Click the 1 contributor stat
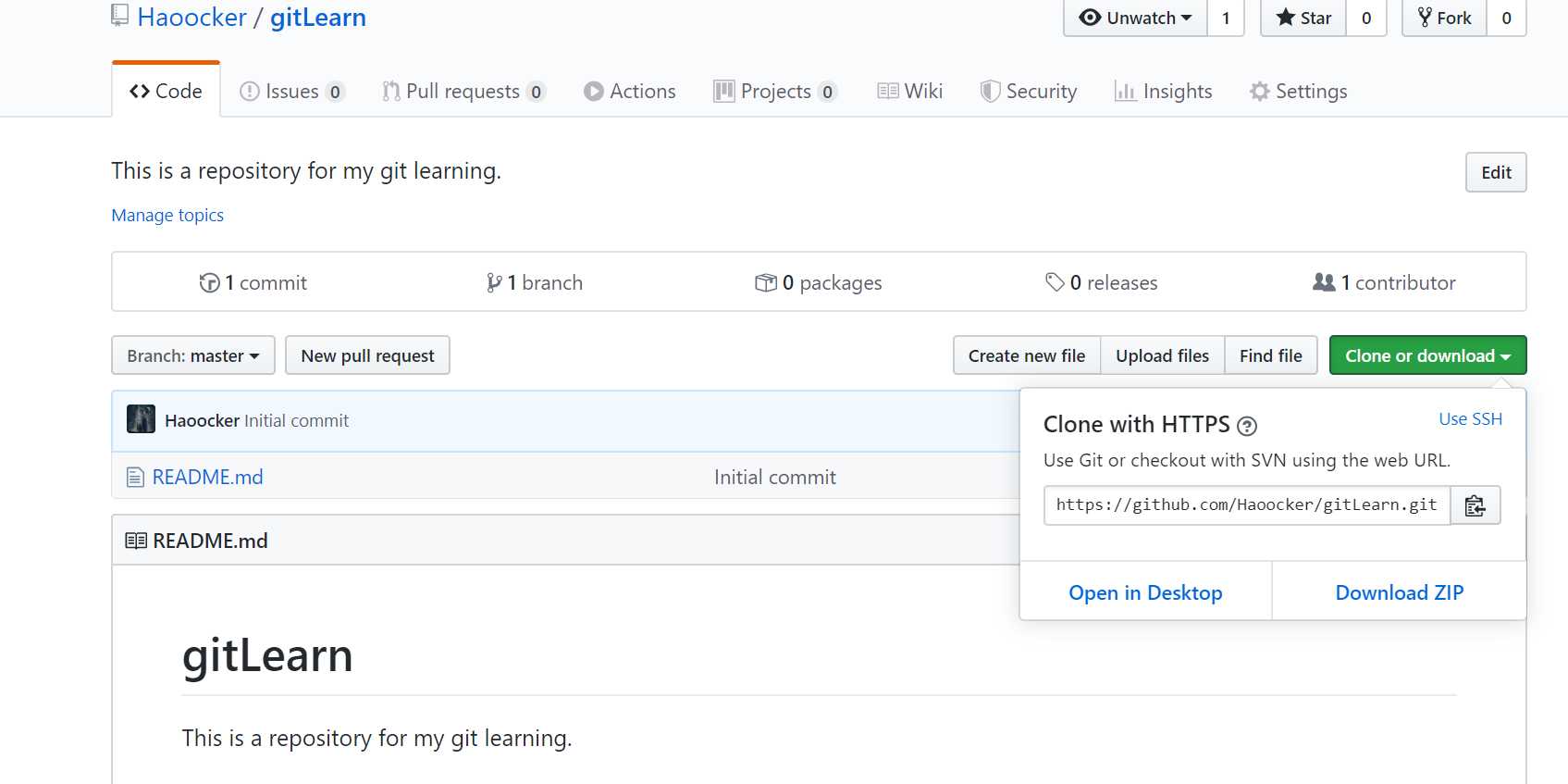Viewport: 1568px width, 784px height. click(1384, 282)
